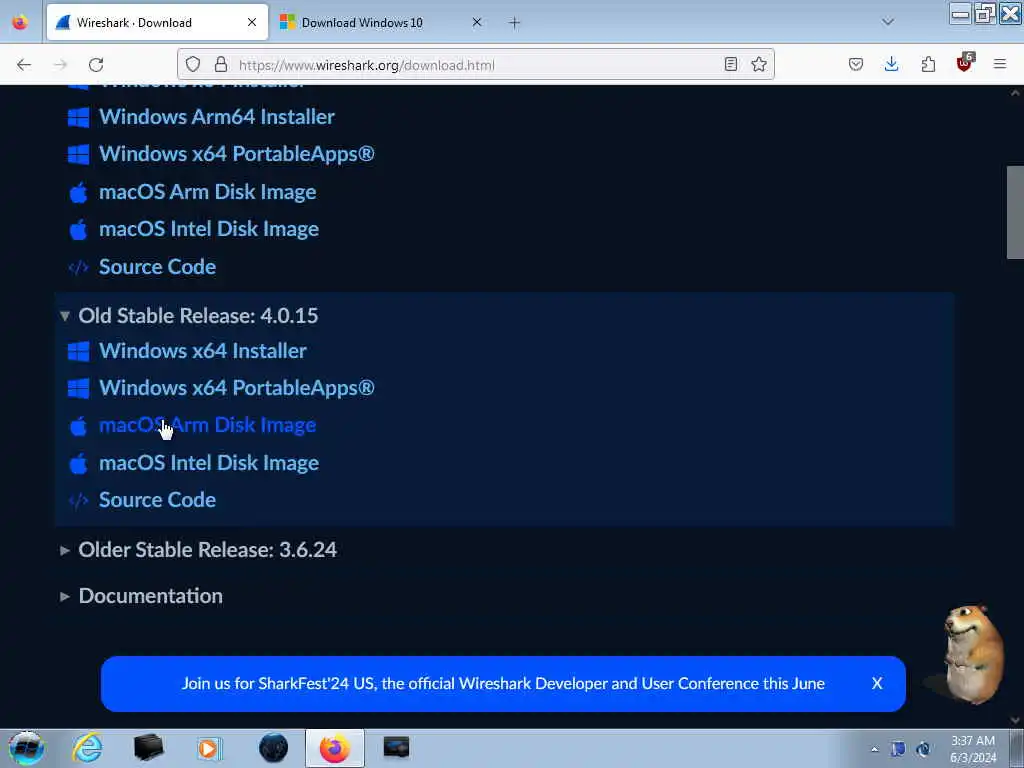This screenshot has width=1024, height=768.
Task: Click the Firefox taskbar button
Action: click(x=334, y=748)
